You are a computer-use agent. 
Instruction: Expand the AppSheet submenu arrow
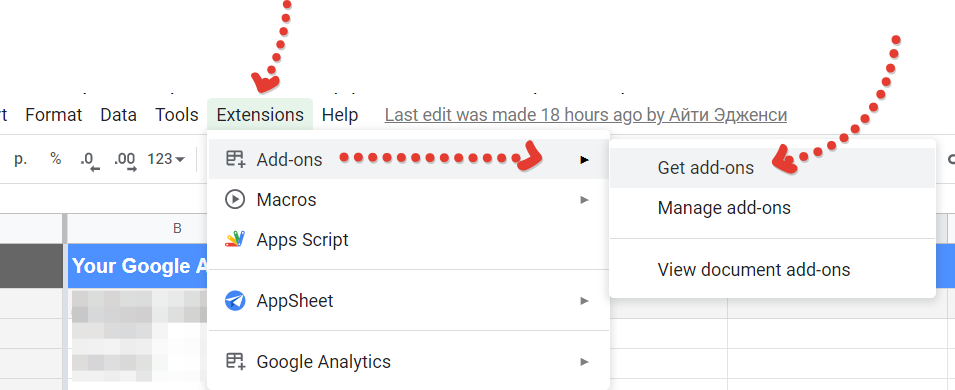pos(585,300)
